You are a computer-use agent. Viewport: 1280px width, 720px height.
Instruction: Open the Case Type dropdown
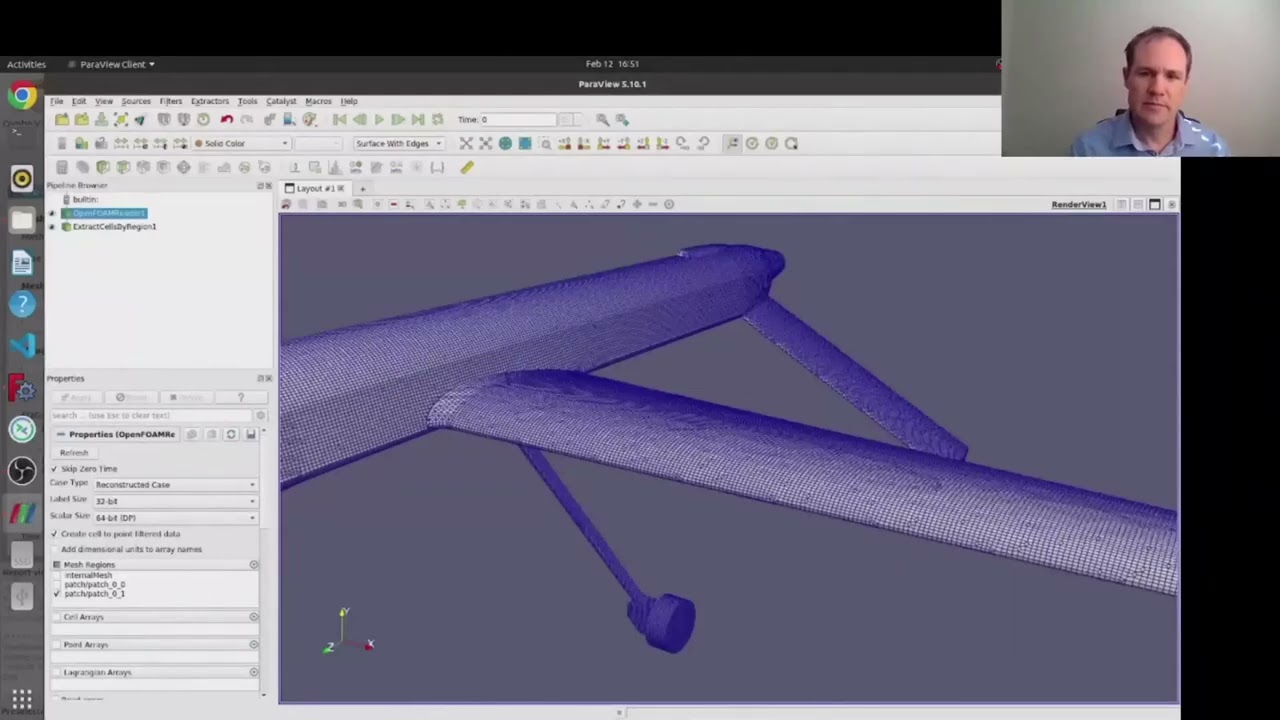(x=174, y=484)
